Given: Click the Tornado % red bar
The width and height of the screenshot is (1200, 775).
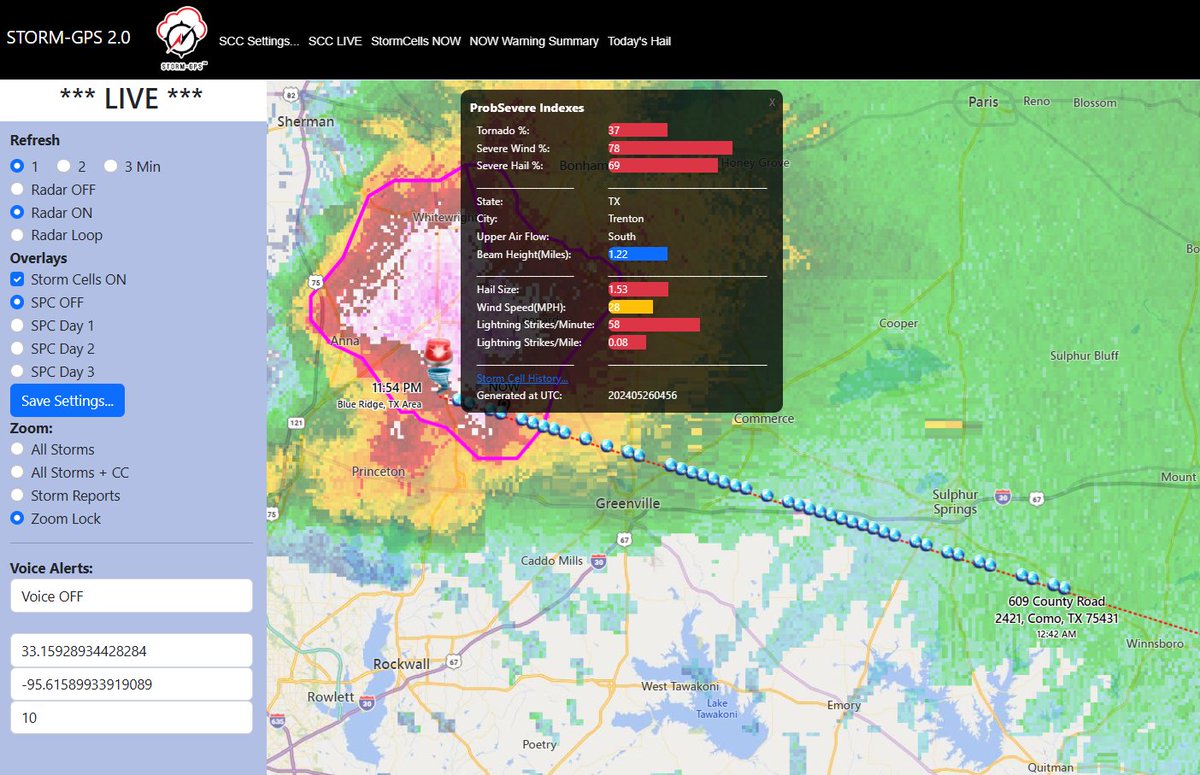Looking at the screenshot, I should click(x=637, y=130).
